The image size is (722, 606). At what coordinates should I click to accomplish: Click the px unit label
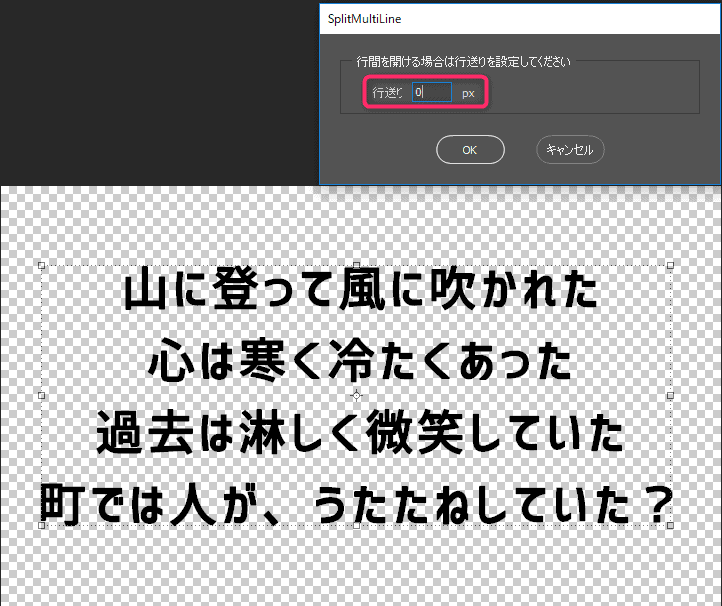pyautogui.click(x=468, y=93)
